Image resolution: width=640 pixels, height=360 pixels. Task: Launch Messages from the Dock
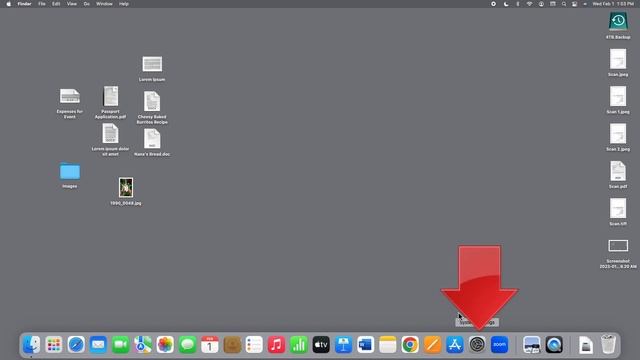pyautogui.click(x=187, y=345)
